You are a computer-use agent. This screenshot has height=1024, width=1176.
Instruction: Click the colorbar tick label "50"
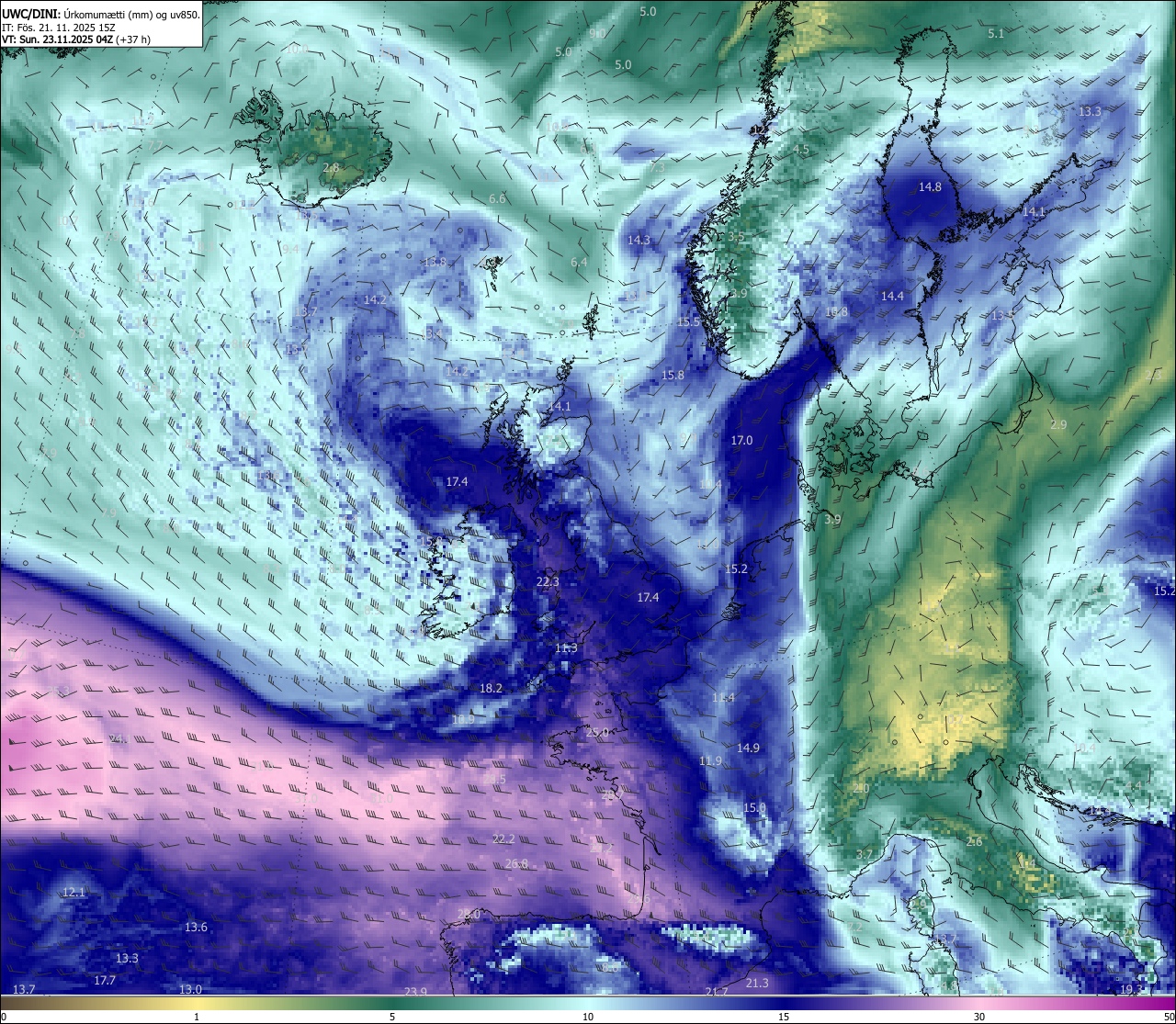tap(1169, 1017)
